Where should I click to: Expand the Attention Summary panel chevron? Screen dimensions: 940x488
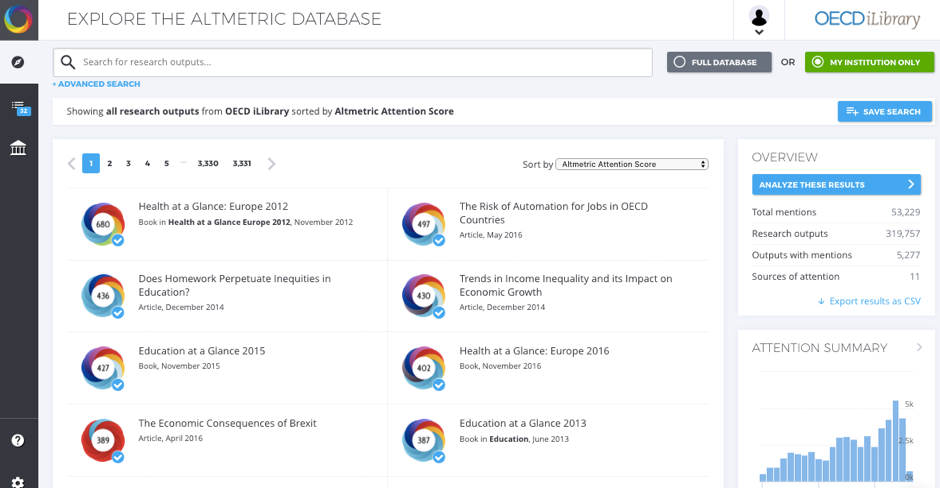(919, 347)
